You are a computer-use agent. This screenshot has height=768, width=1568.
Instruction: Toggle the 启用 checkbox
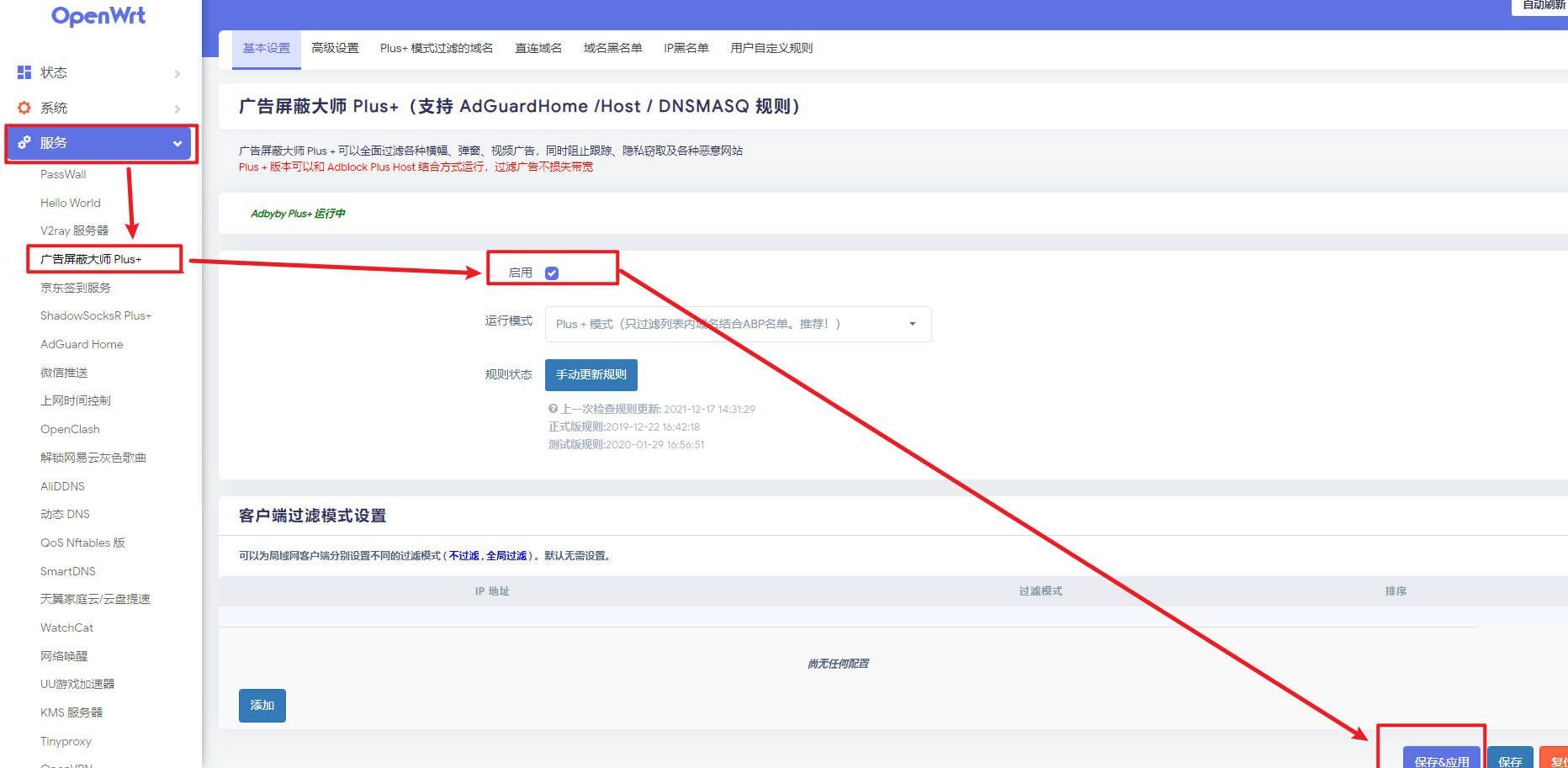click(x=552, y=273)
